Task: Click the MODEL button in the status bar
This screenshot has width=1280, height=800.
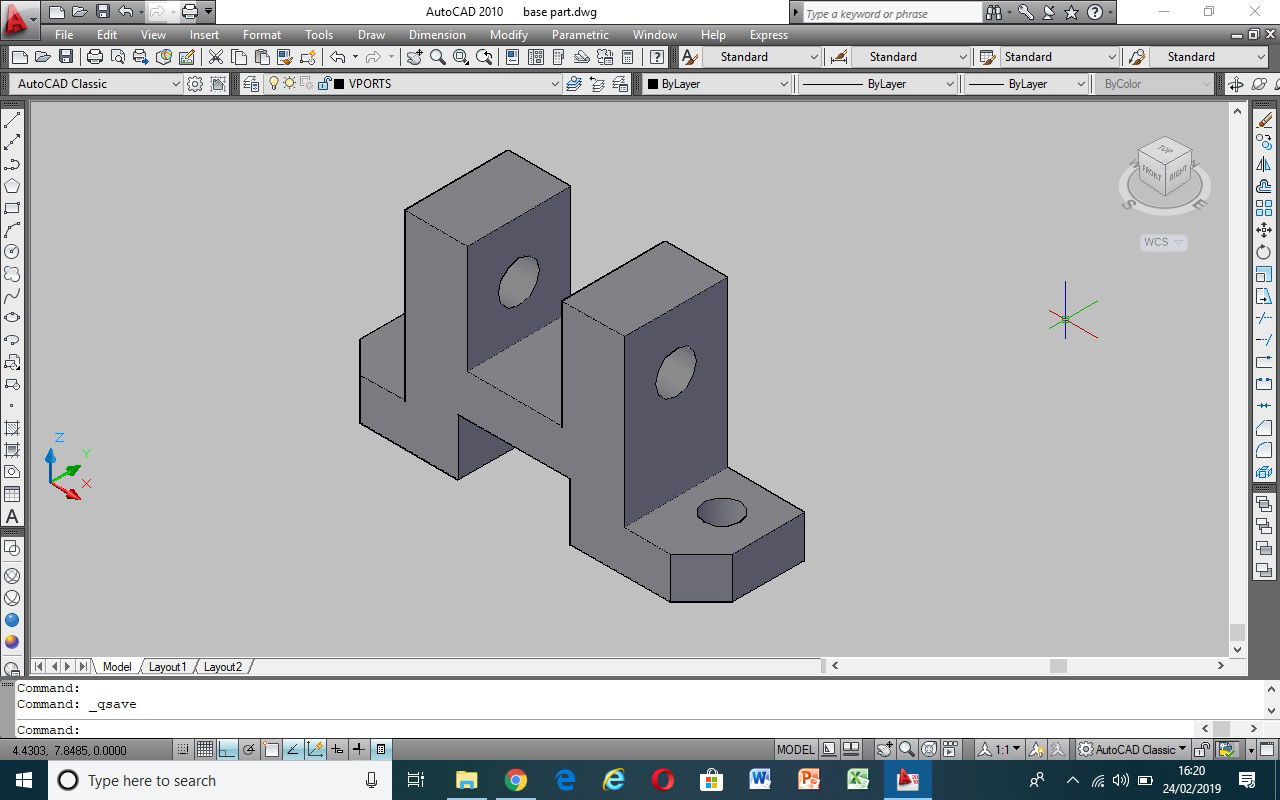Action: click(795, 748)
